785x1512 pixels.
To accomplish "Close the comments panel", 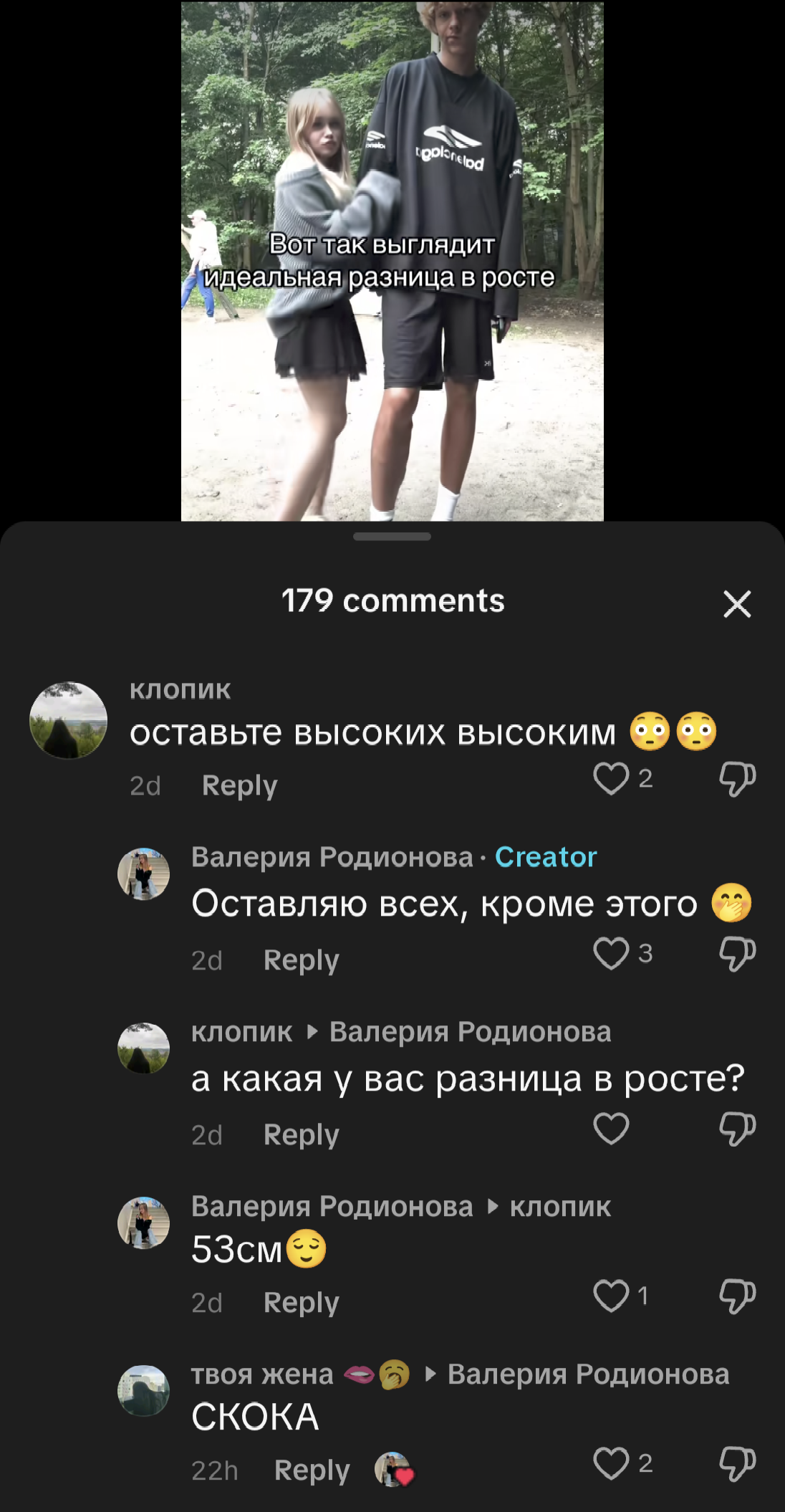I will coord(737,604).
